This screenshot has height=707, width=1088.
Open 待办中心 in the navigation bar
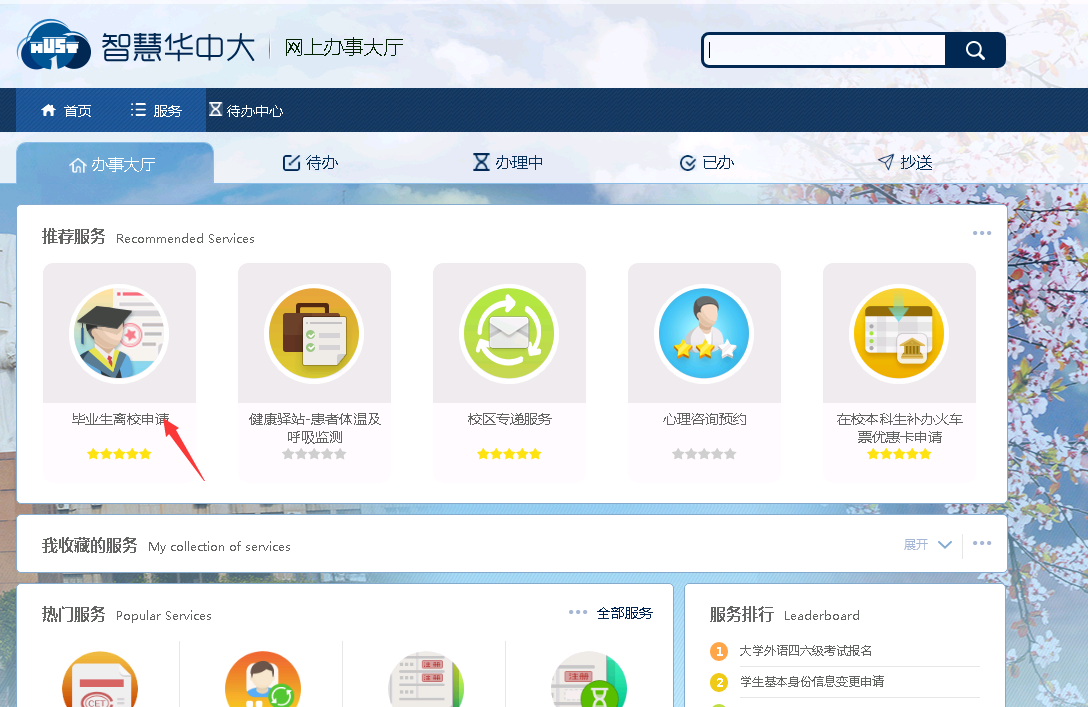(246, 110)
